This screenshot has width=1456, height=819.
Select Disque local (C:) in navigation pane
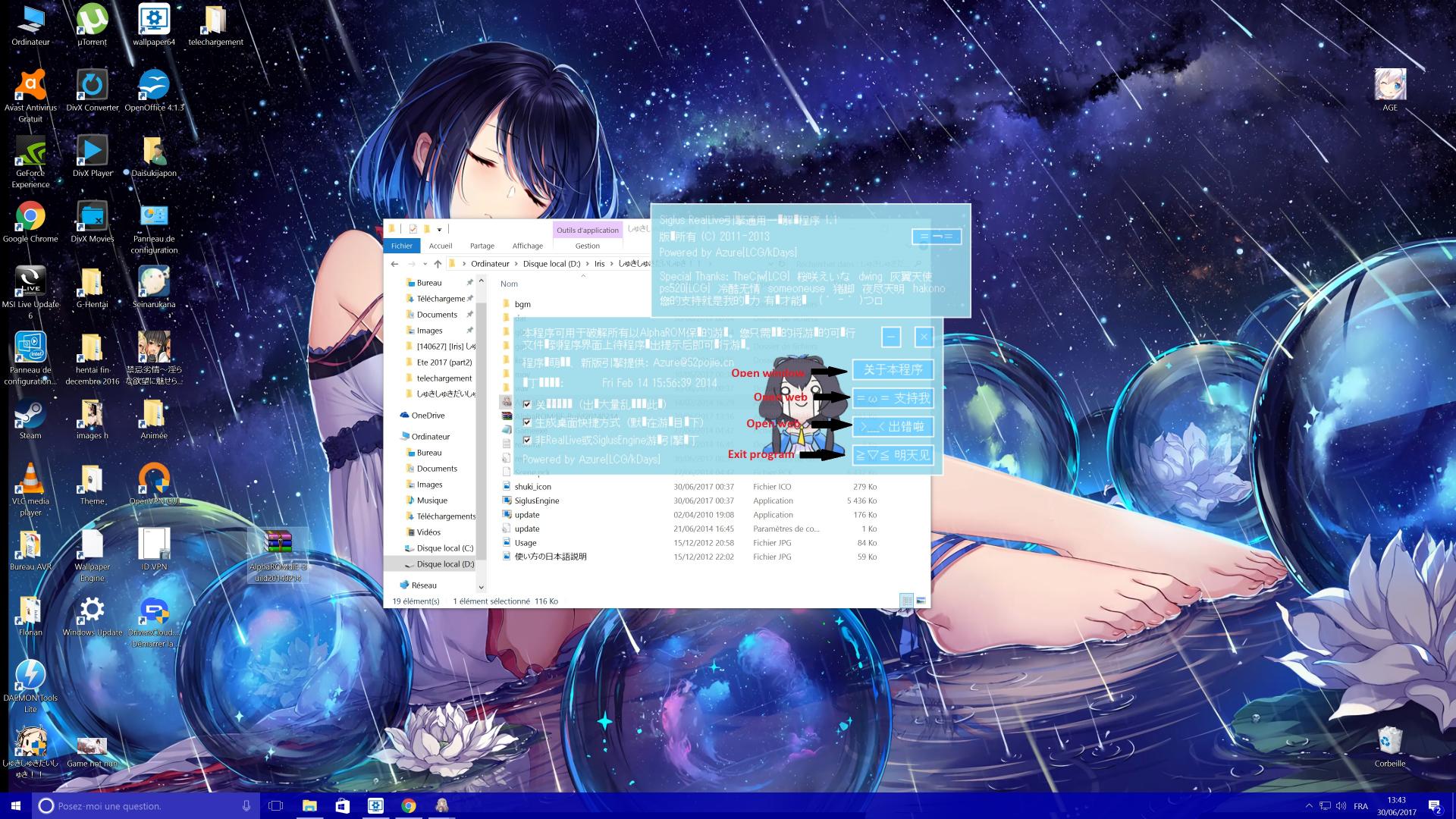click(444, 548)
